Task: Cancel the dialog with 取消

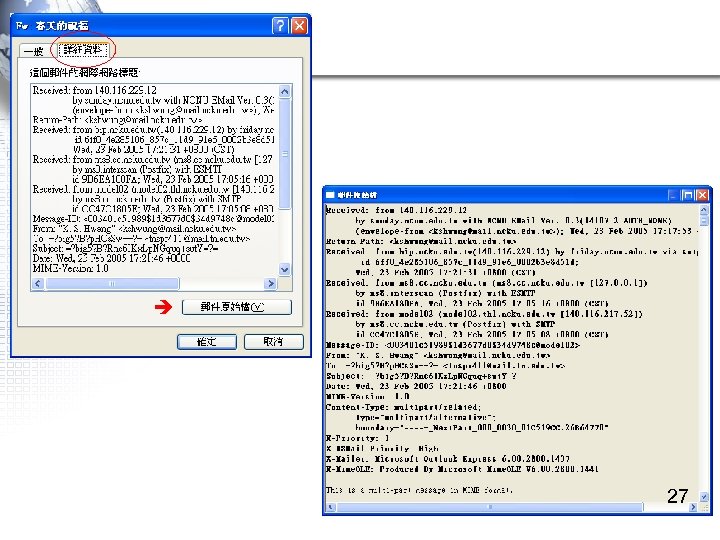Action: coord(274,342)
